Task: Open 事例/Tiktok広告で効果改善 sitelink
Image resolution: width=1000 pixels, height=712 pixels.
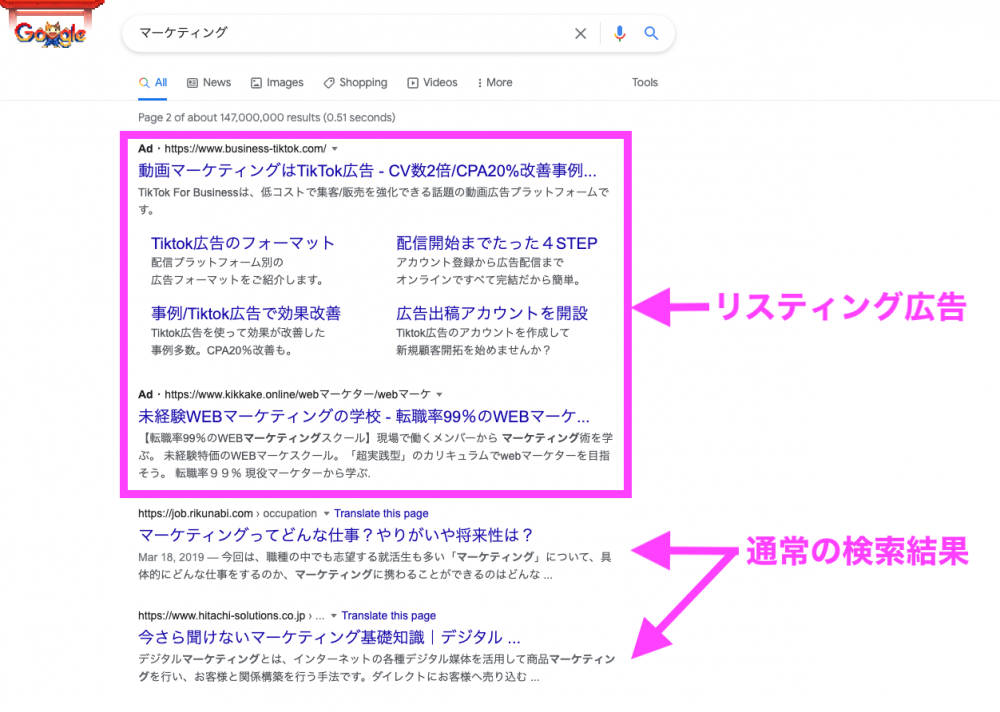Action: pyautogui.click(x=246, y=313)
